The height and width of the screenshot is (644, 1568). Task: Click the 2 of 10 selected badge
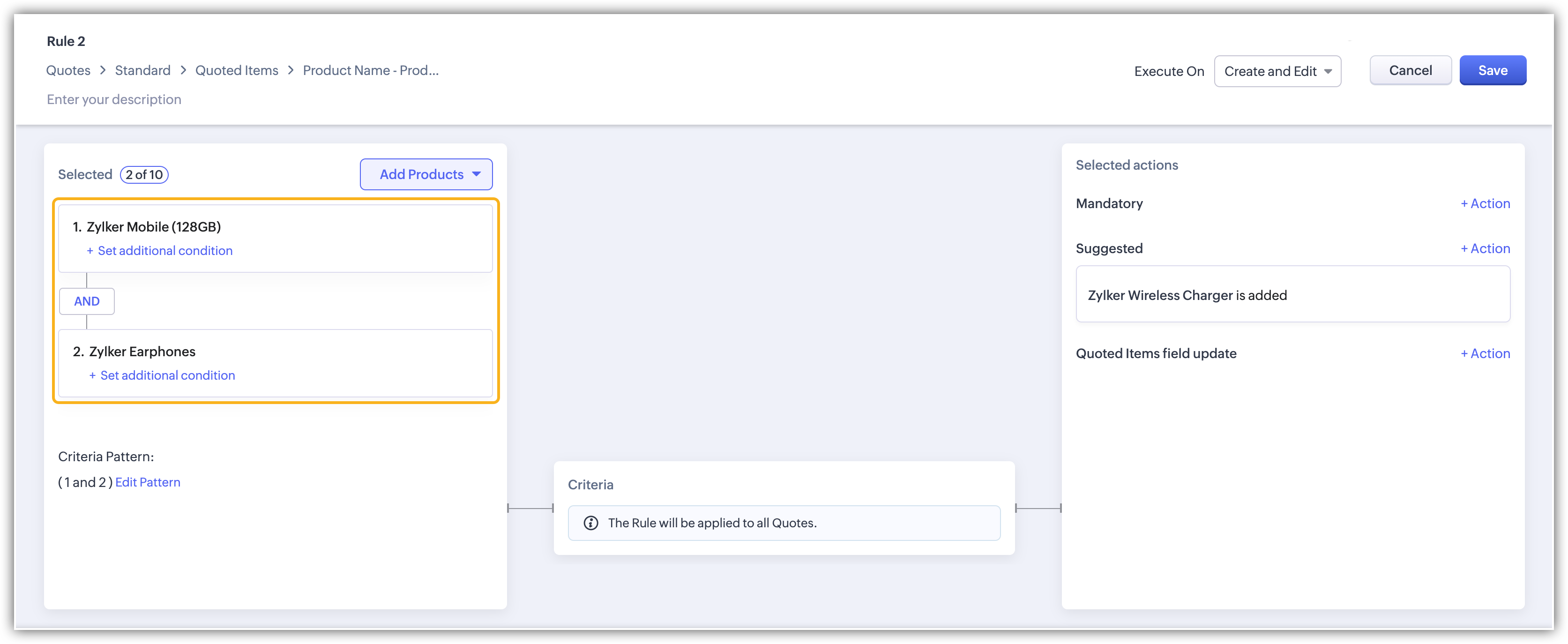(144, 175)
